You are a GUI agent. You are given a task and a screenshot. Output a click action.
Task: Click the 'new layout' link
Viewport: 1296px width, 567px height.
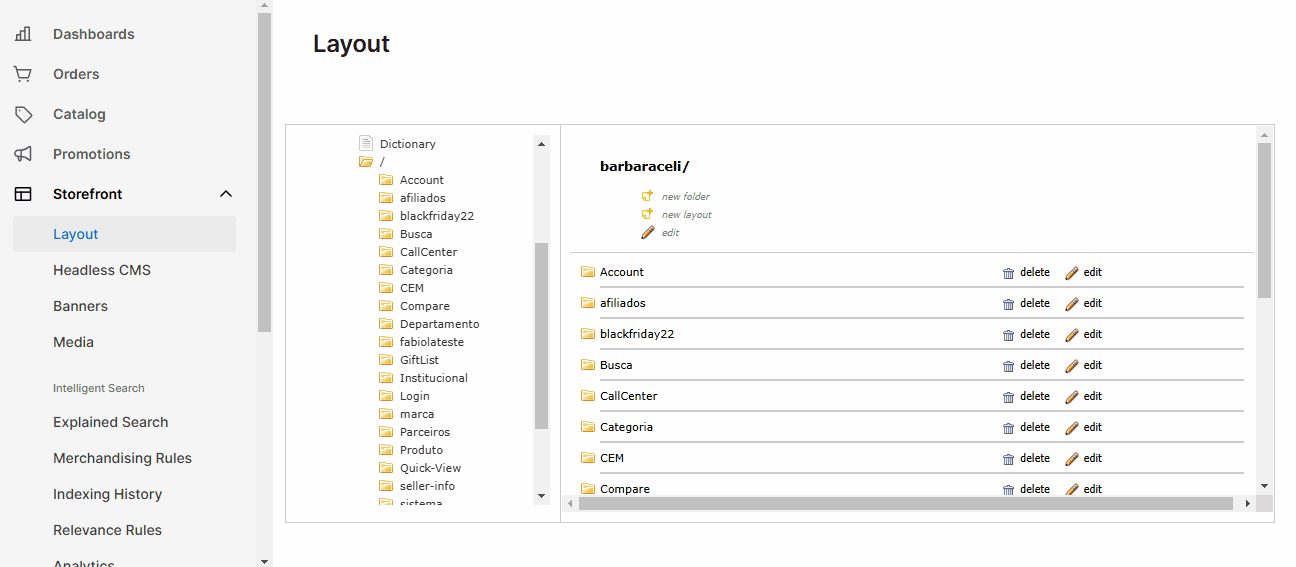coord(686,214)
